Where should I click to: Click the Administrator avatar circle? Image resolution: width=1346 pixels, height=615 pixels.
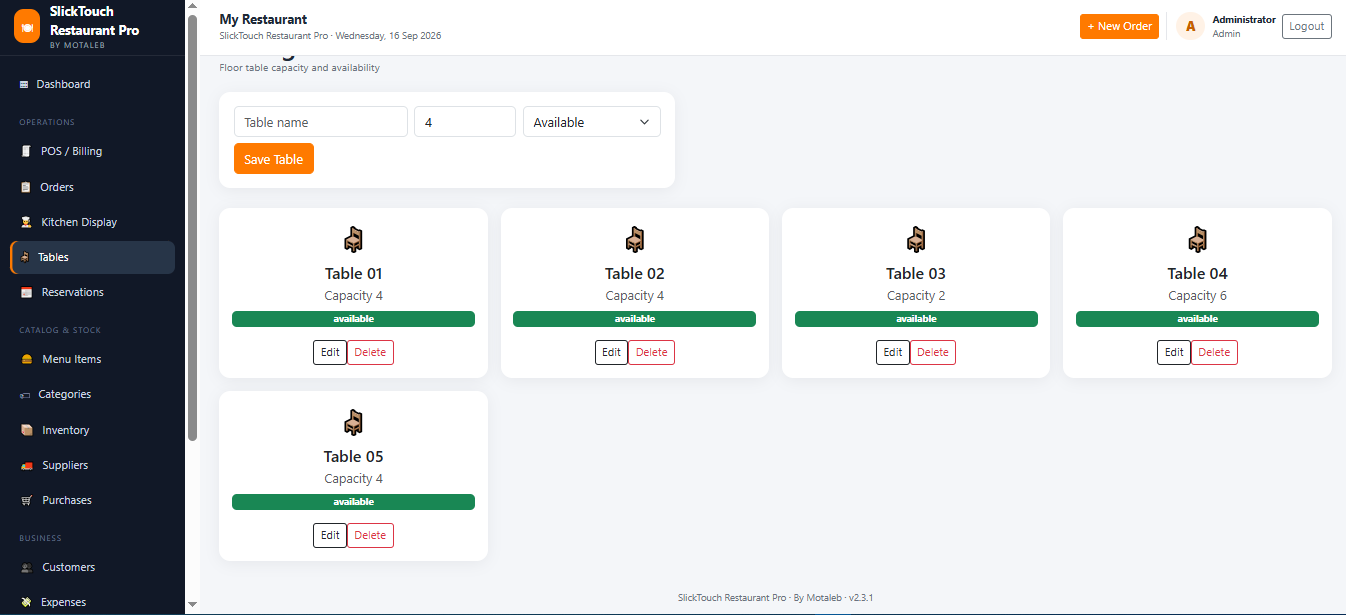(x=1190, y=26)
